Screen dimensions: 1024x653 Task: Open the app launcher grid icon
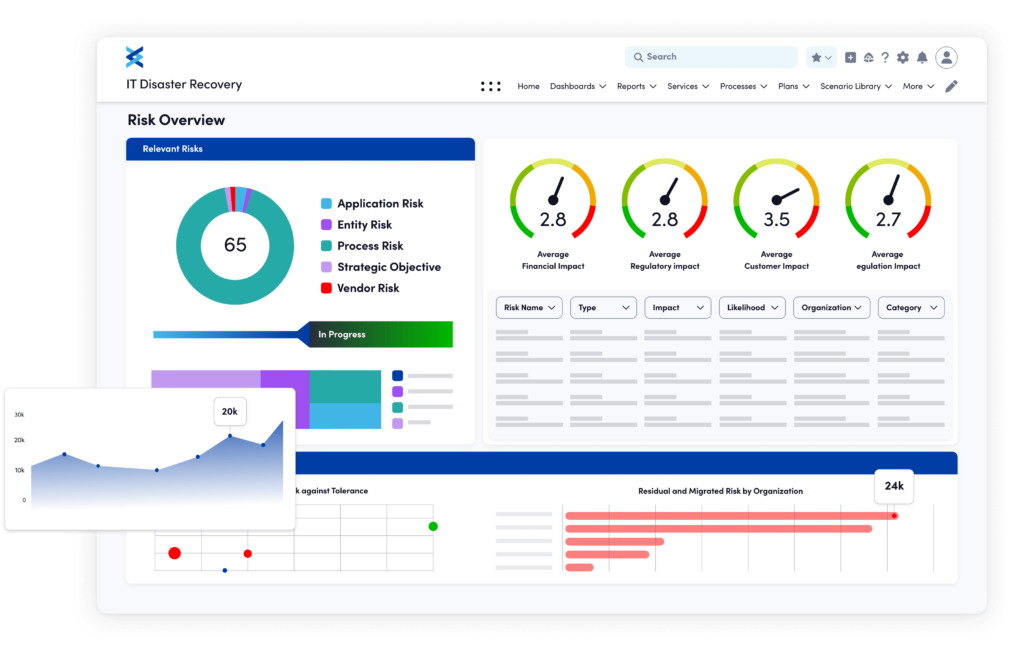(x=490, y=86)
